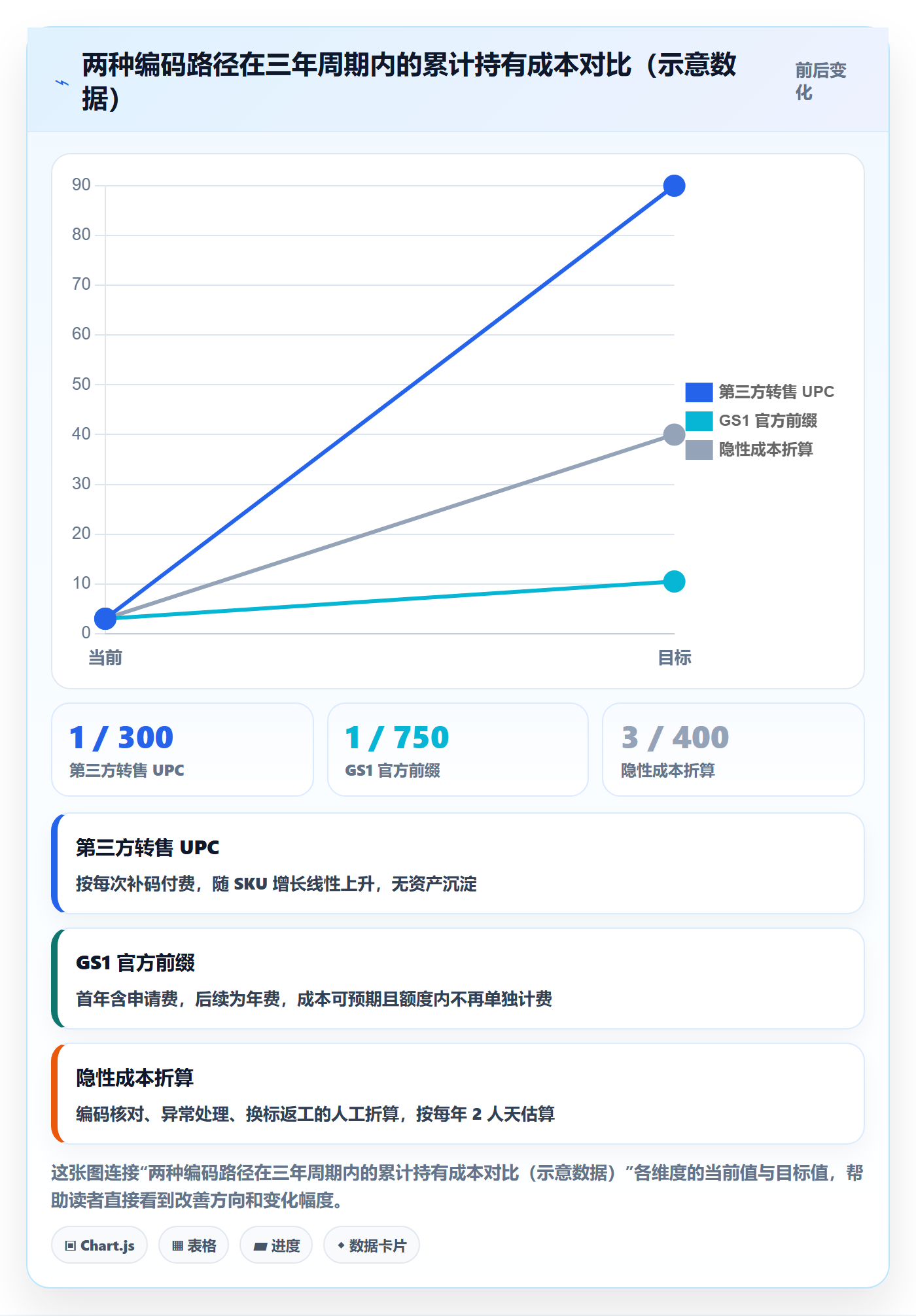Click the 目标 x-axis label
Image resolution: width=916 pixels, height=1316 pixels.
[675, 657]
